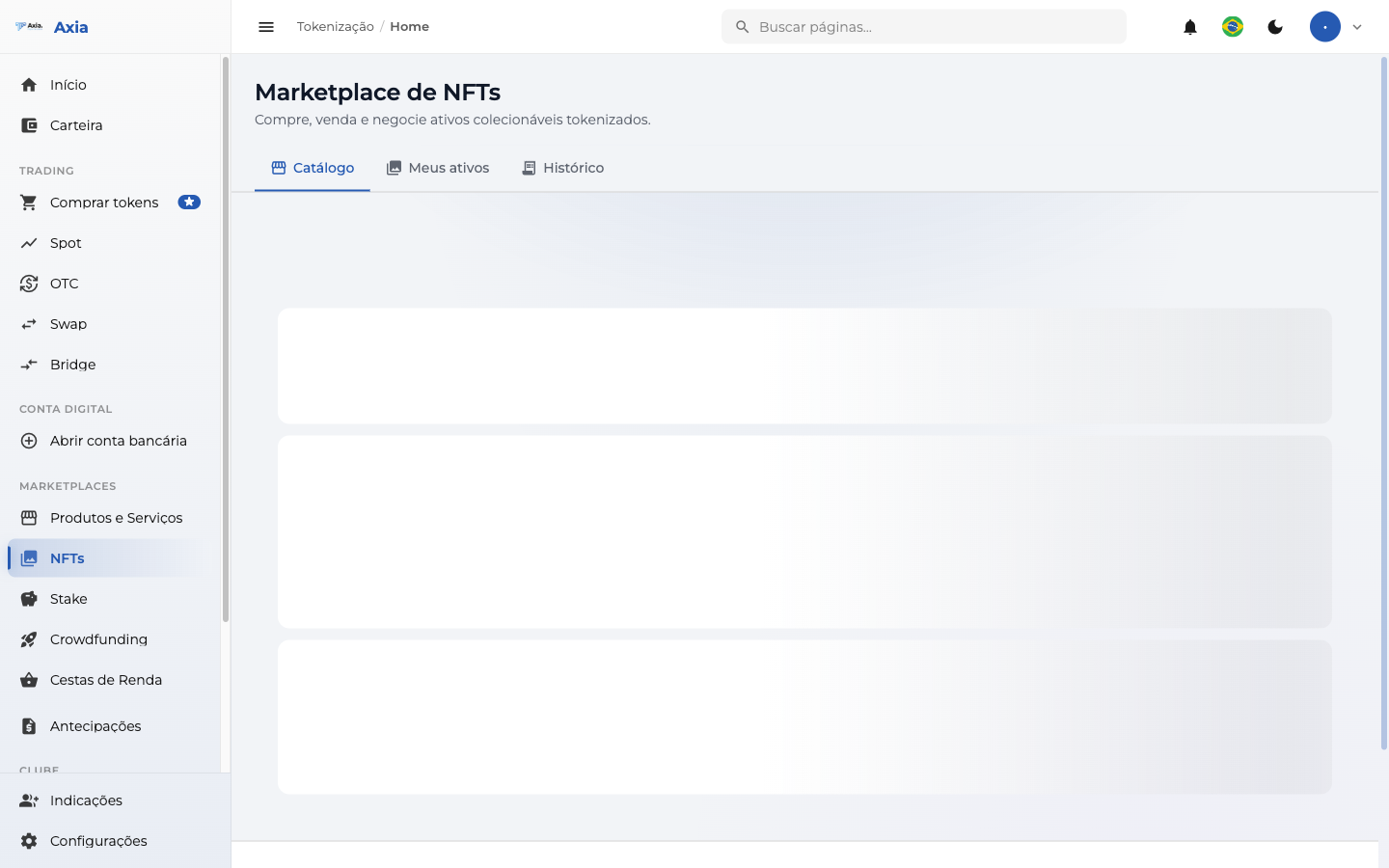This screenshot has width=1389, height=868.
Task: Select Carteira label in sidebar
Action: click(x=76, y=125)
